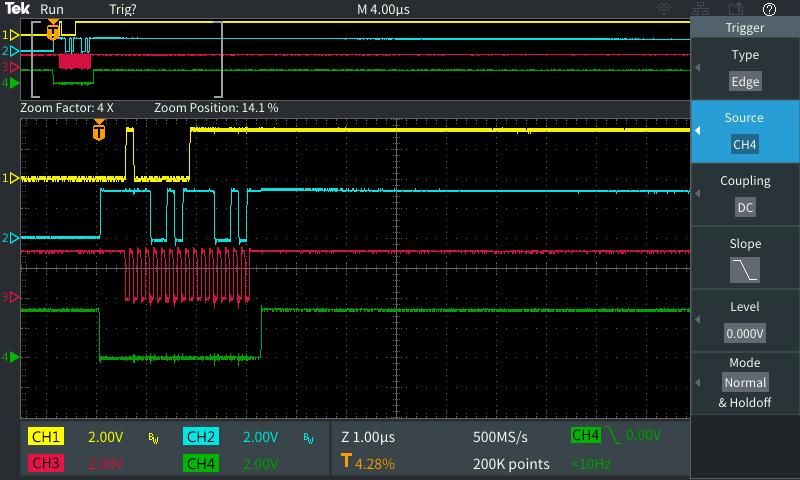This screenshot has height=480, width=800.
Task: Expand the Coupling option arrow
Action: pyautogui.click(x=697, y=194)
